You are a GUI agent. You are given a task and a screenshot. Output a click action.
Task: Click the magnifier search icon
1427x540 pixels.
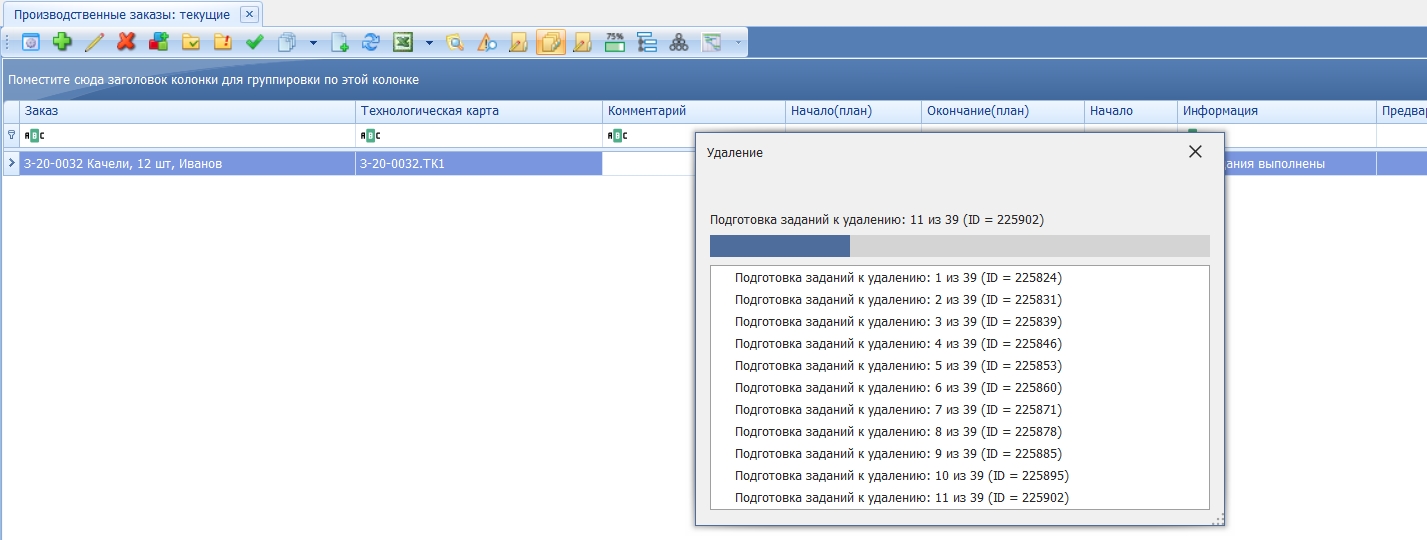pyautogui.click(x=455, y=42)
